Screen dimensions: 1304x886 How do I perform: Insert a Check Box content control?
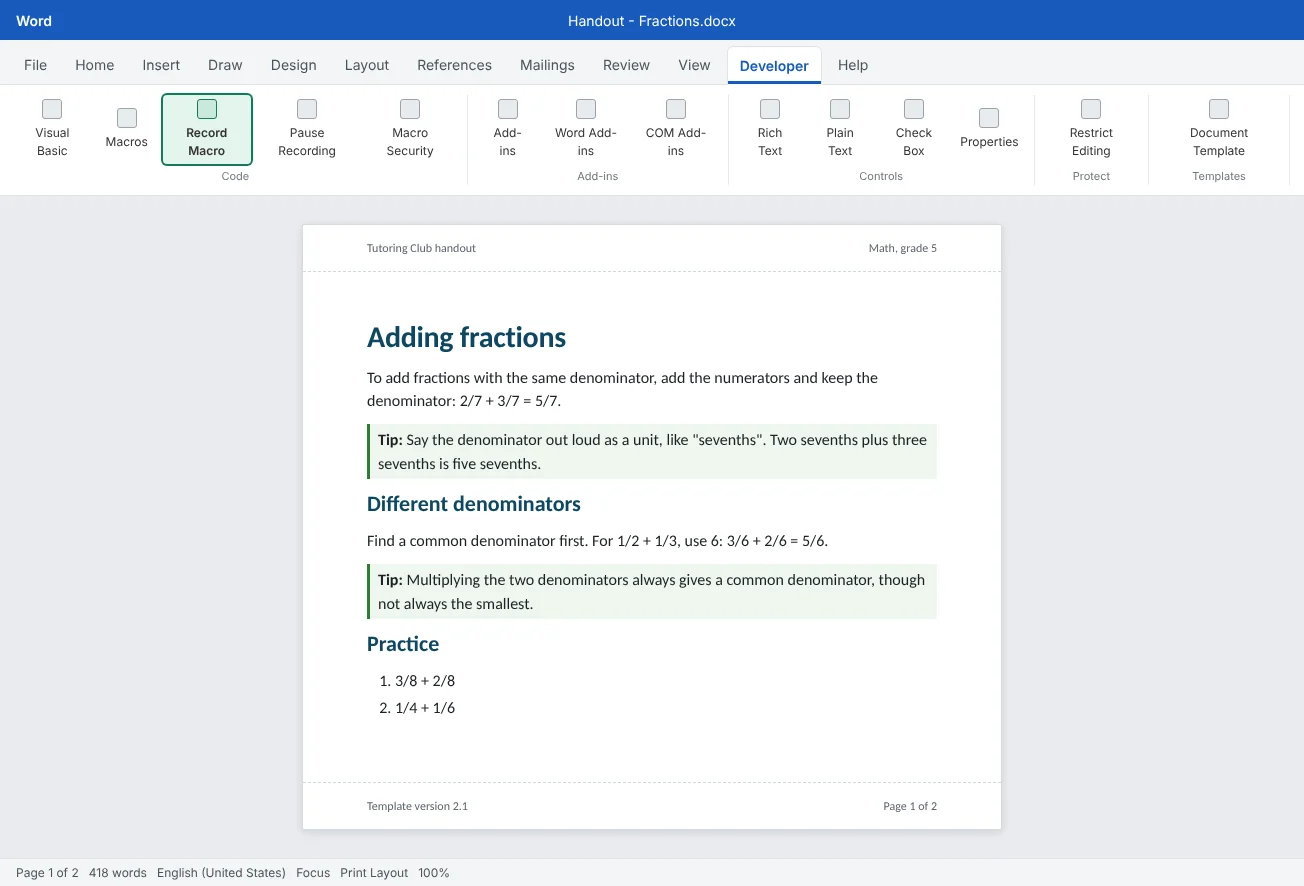[x=914, y=129]
